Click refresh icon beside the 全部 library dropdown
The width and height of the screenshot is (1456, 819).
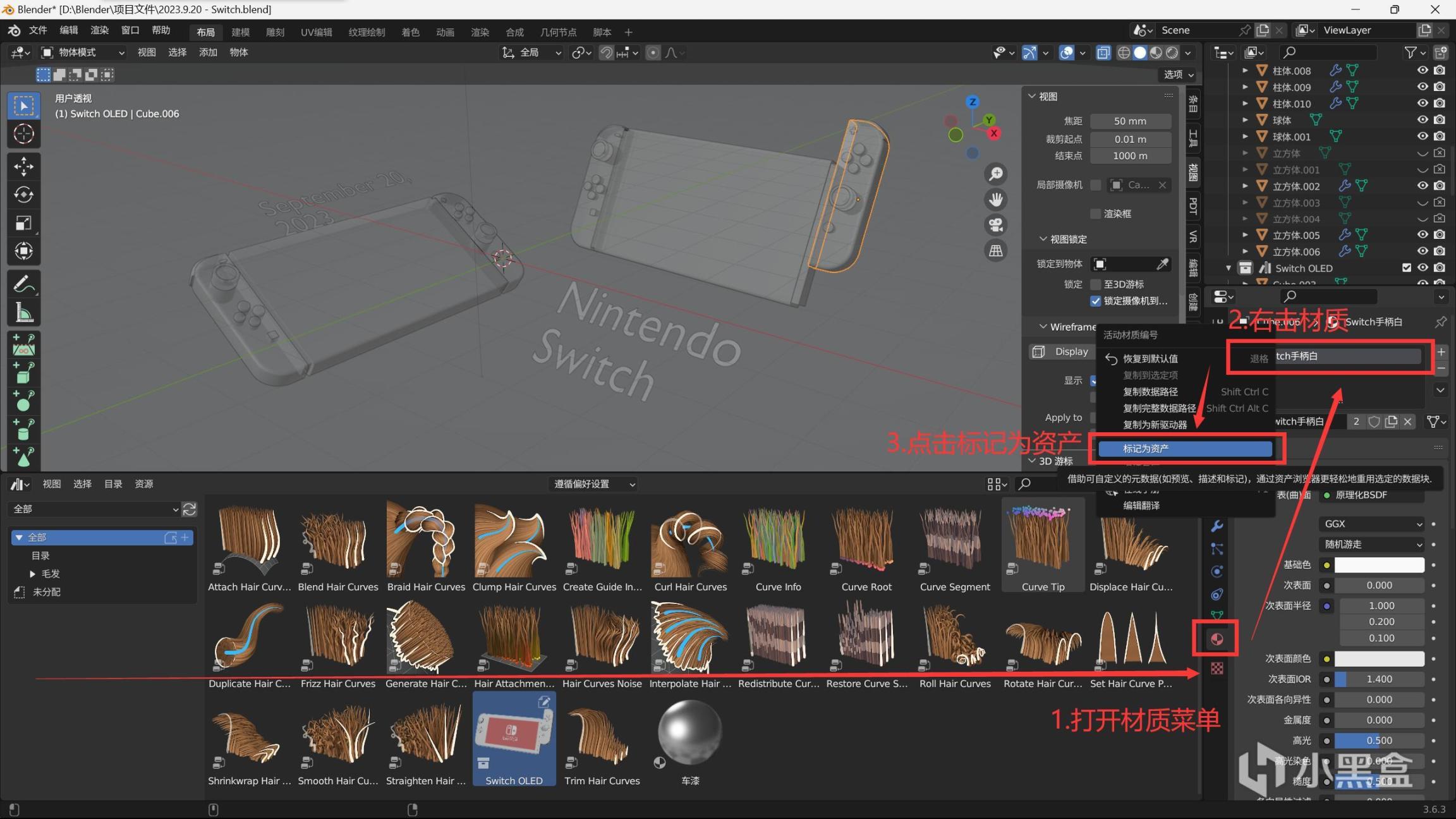tap(189, 509)
